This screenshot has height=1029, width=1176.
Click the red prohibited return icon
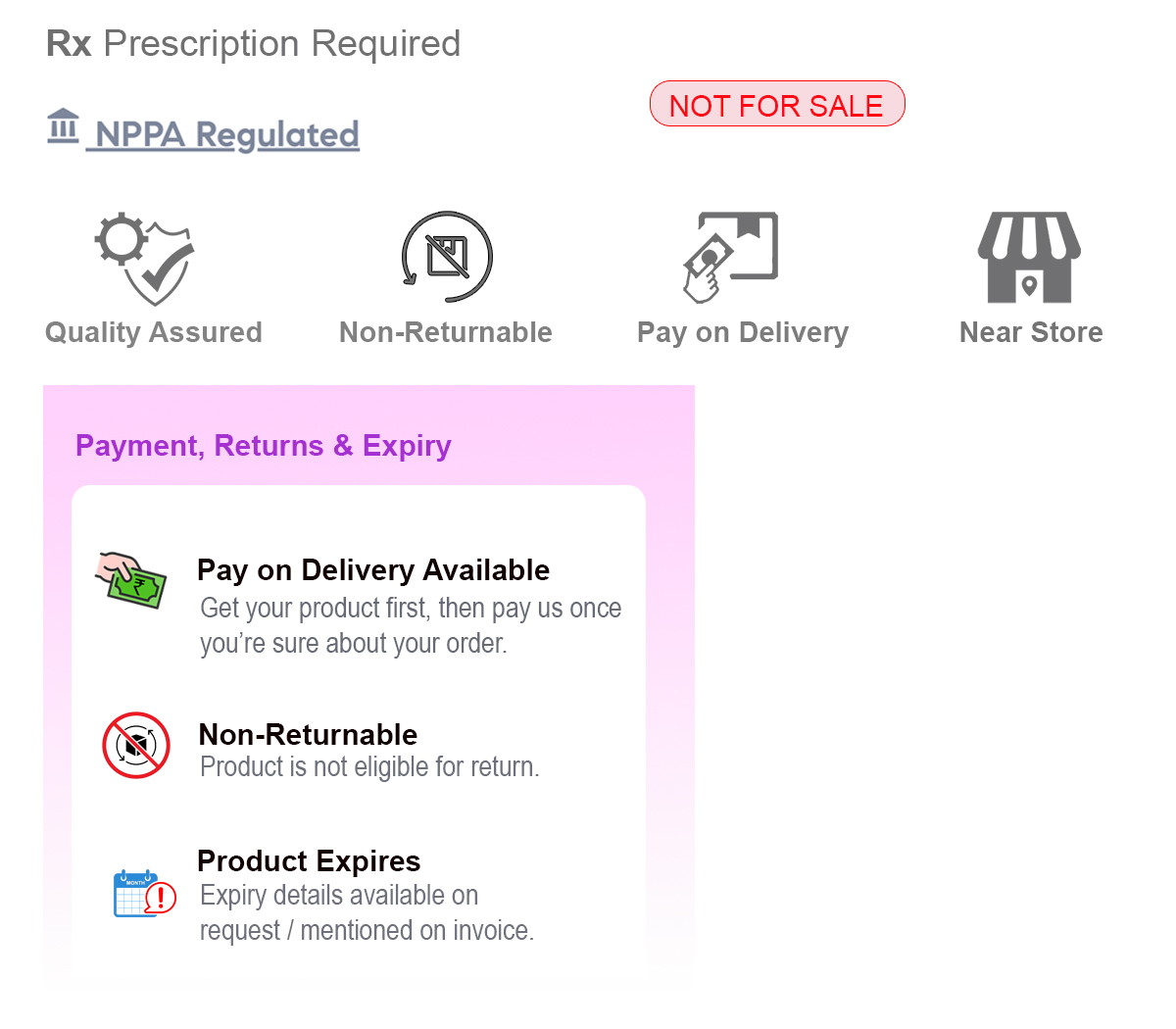136,745
